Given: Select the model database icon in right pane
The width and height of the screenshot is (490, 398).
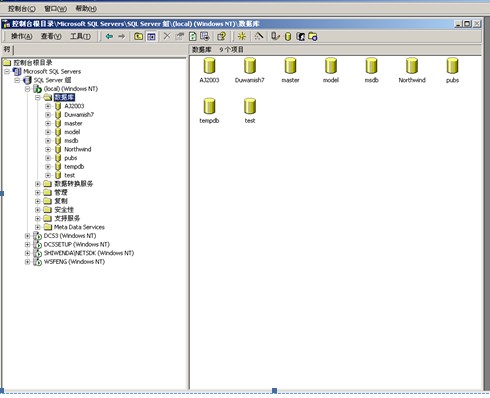Looking at the screenshot, I should pos(331,66).
